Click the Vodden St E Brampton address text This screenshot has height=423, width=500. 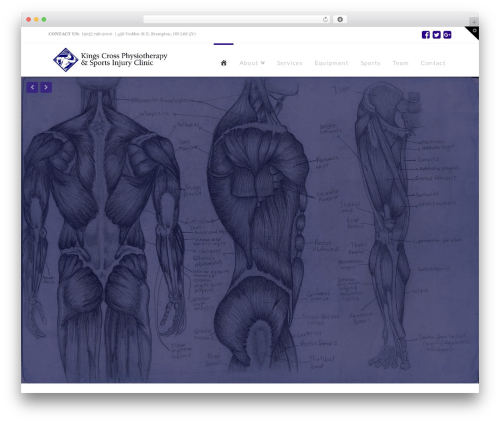pyautogui.click(x=157, y=34)
